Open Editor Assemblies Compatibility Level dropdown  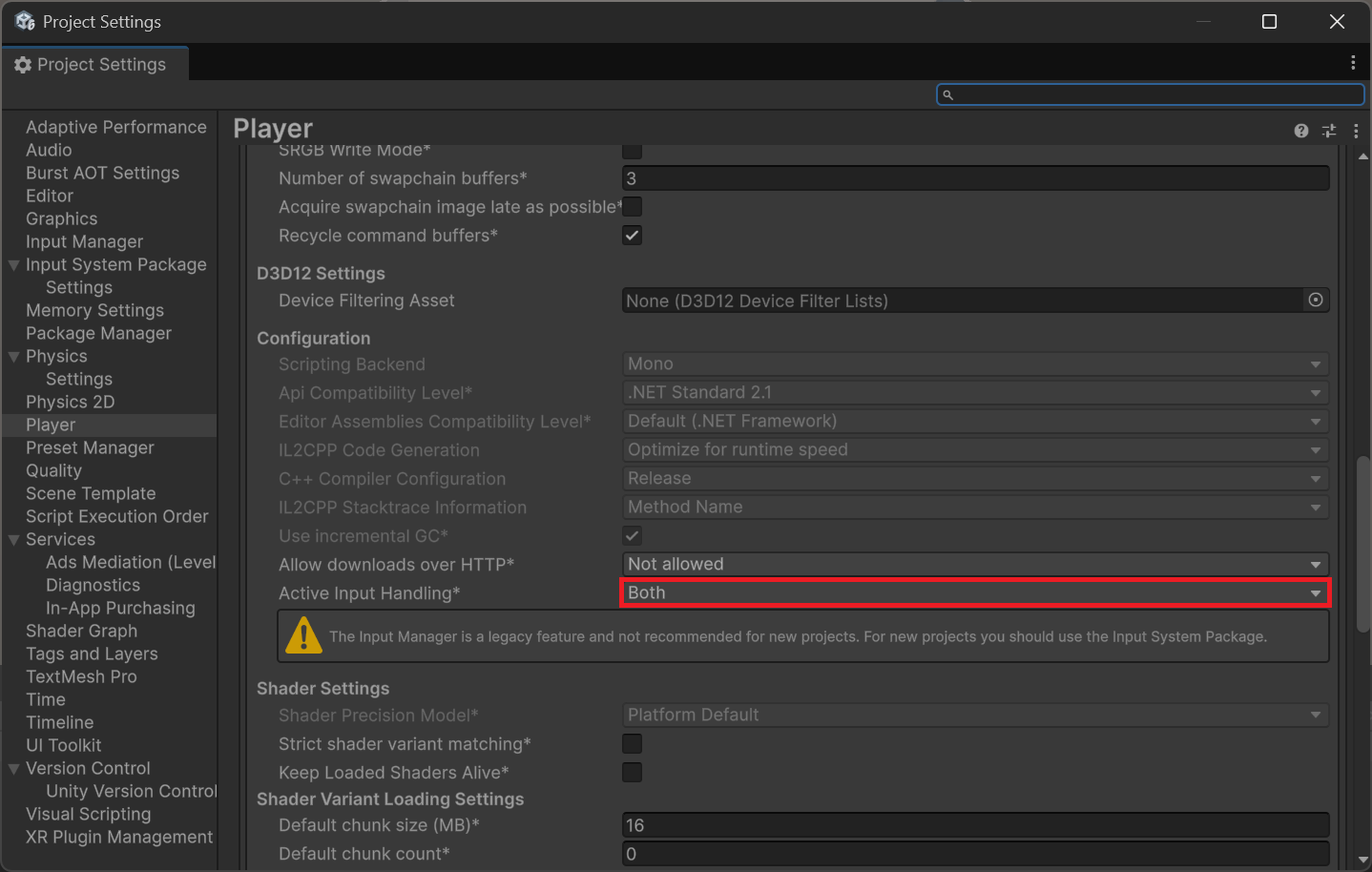[975, 421]
